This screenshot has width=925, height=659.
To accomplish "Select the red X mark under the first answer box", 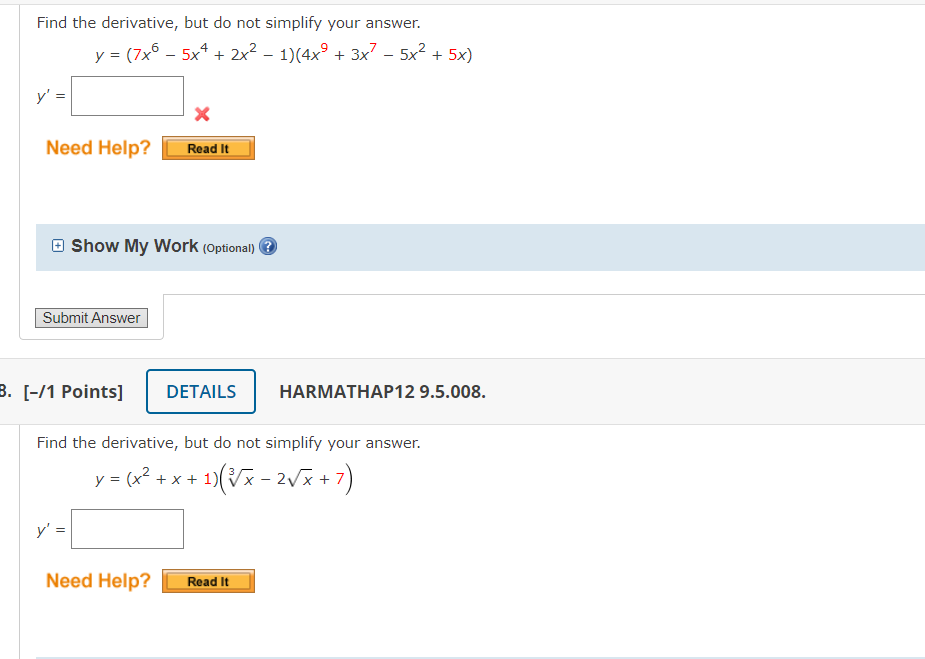I will (200, 114).
